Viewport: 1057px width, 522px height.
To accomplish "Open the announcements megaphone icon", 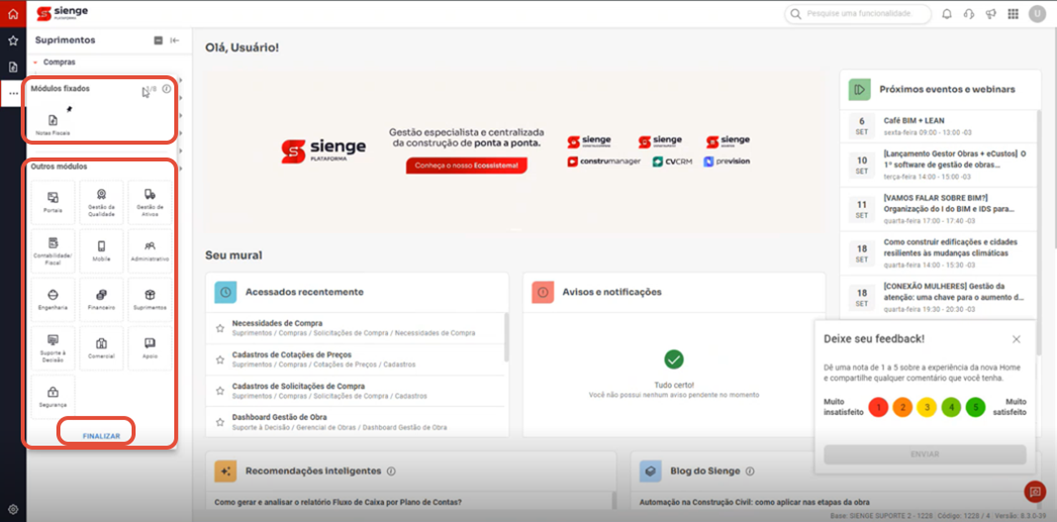I will tap(990, 14).
